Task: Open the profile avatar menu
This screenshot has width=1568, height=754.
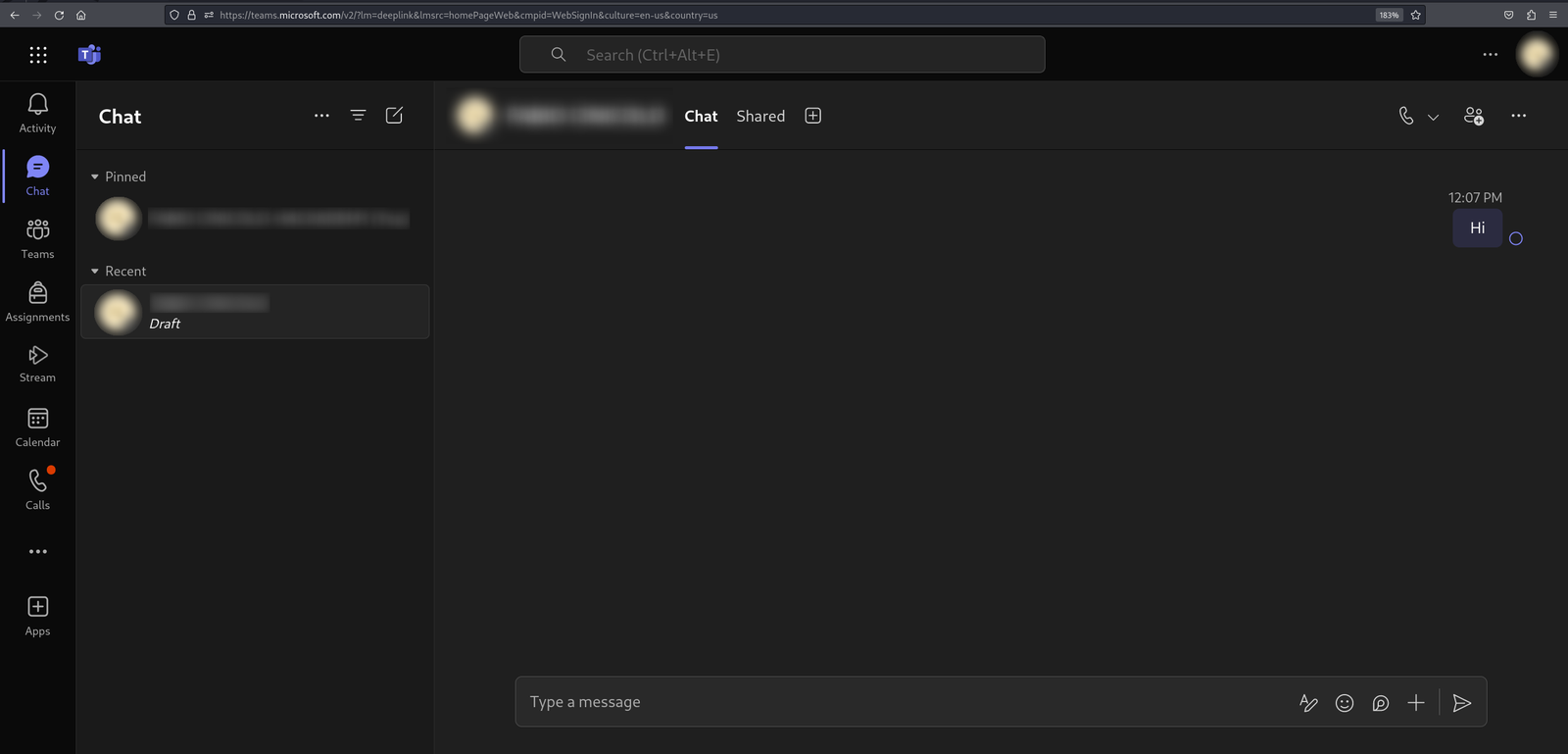Action: pyautogui.click(x=1536, y=55)
